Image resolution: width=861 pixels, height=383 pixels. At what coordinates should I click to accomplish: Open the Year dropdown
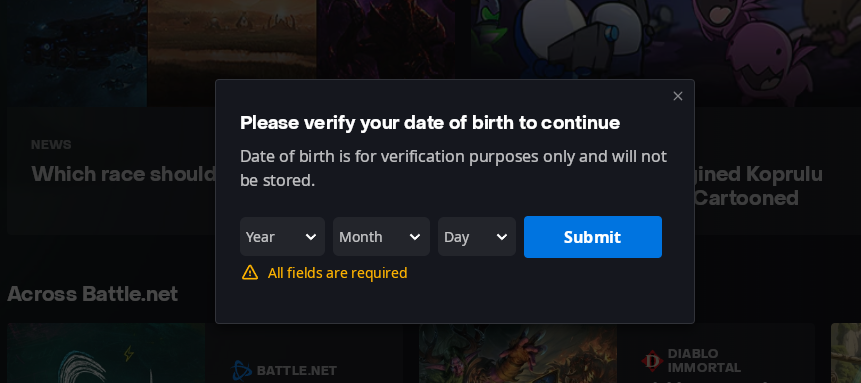pos(282,237)
